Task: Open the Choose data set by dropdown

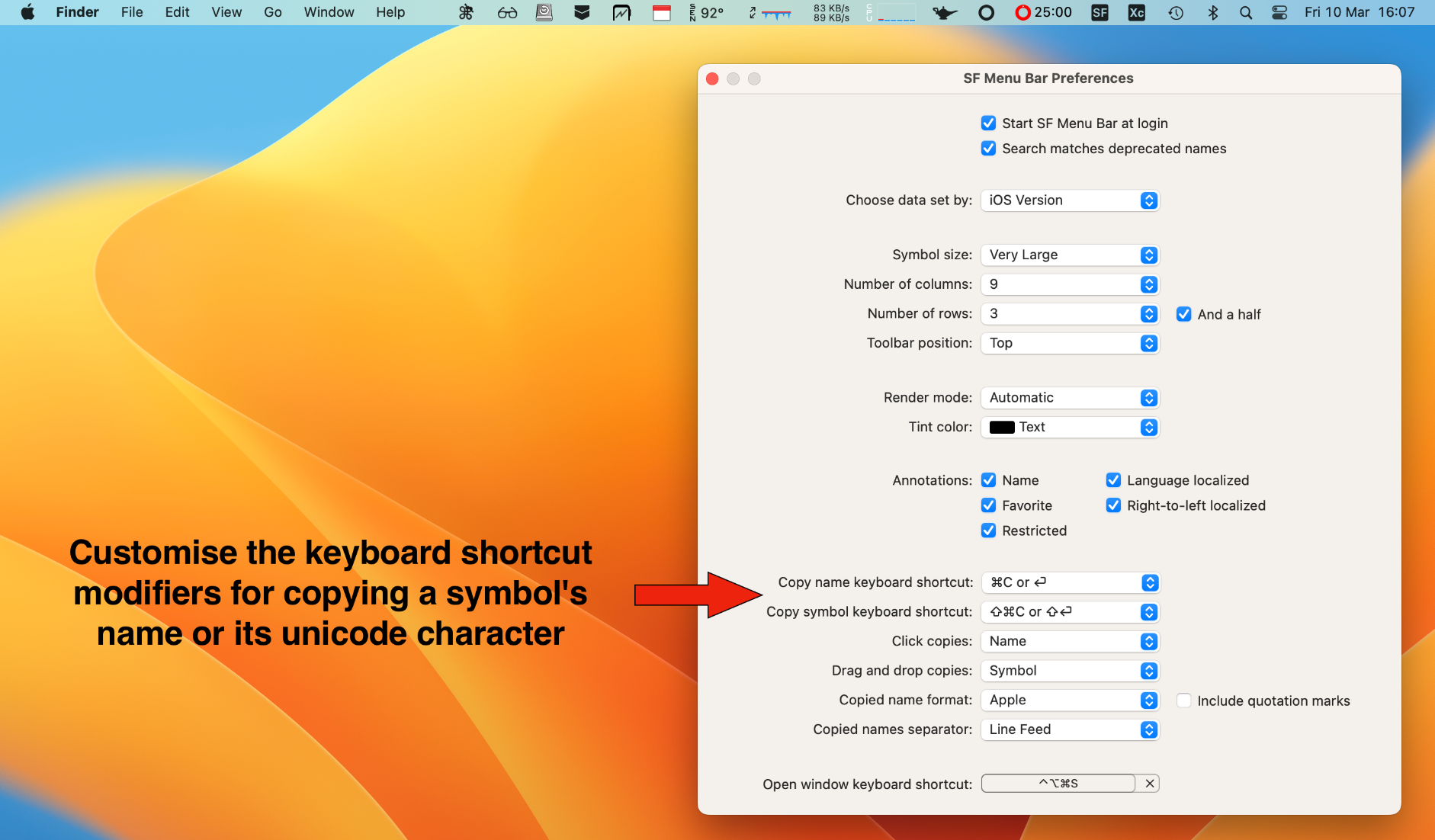Action: pos(1070,200)
